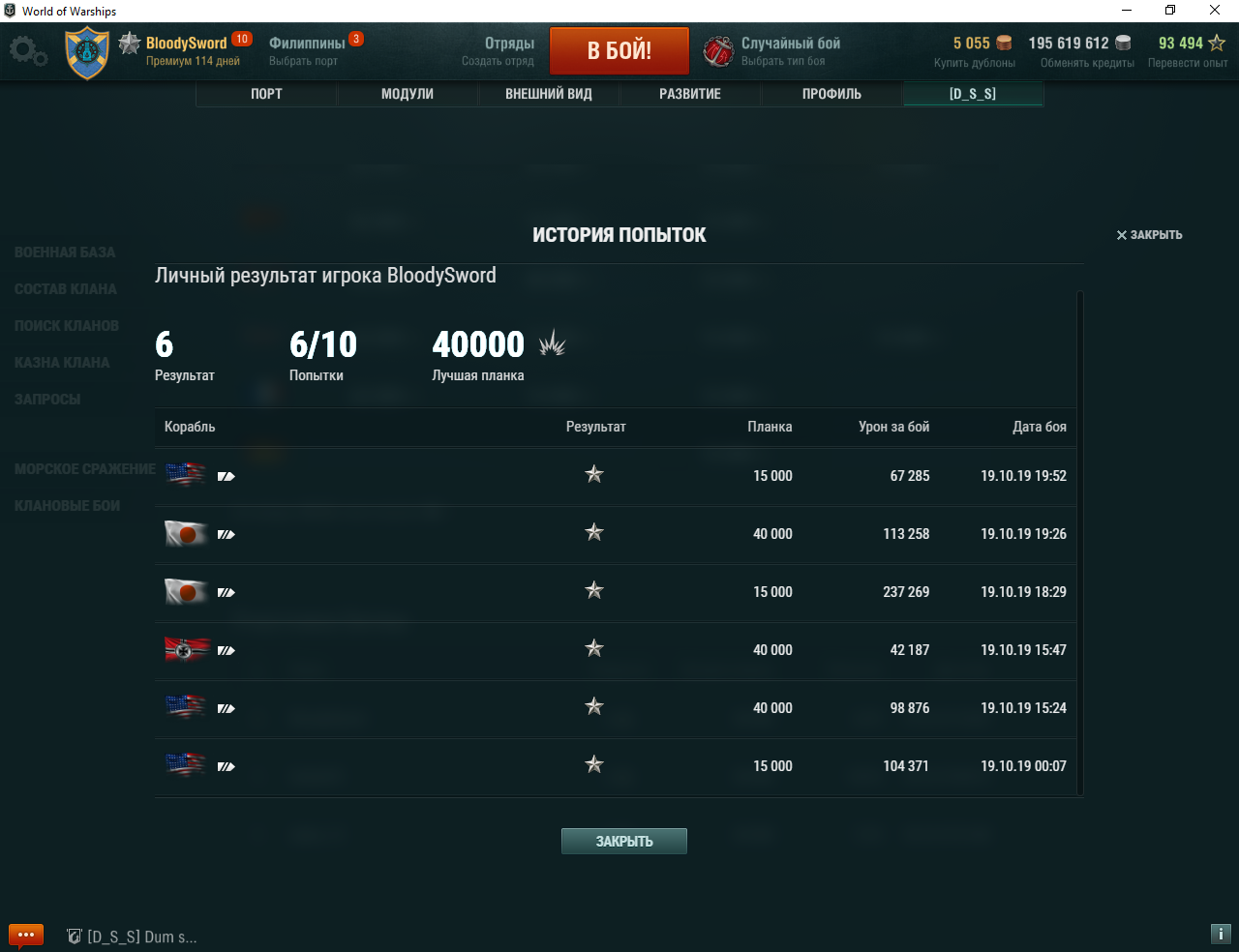Click the info icon in bottom corner
The width and height of the screenshot is (1239, 952).
[x=1220, y=934]
